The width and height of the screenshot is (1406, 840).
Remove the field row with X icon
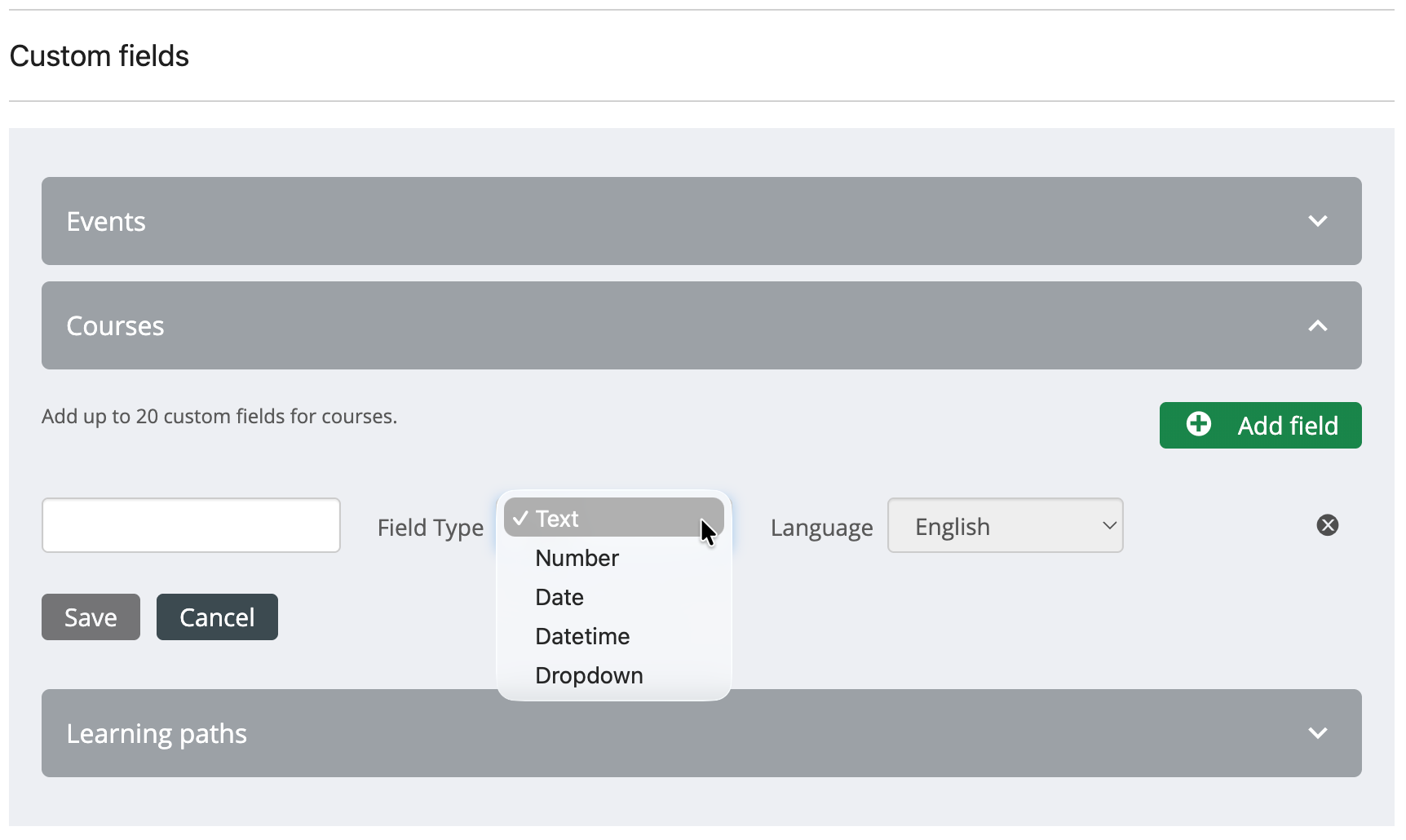[1327, 525]
